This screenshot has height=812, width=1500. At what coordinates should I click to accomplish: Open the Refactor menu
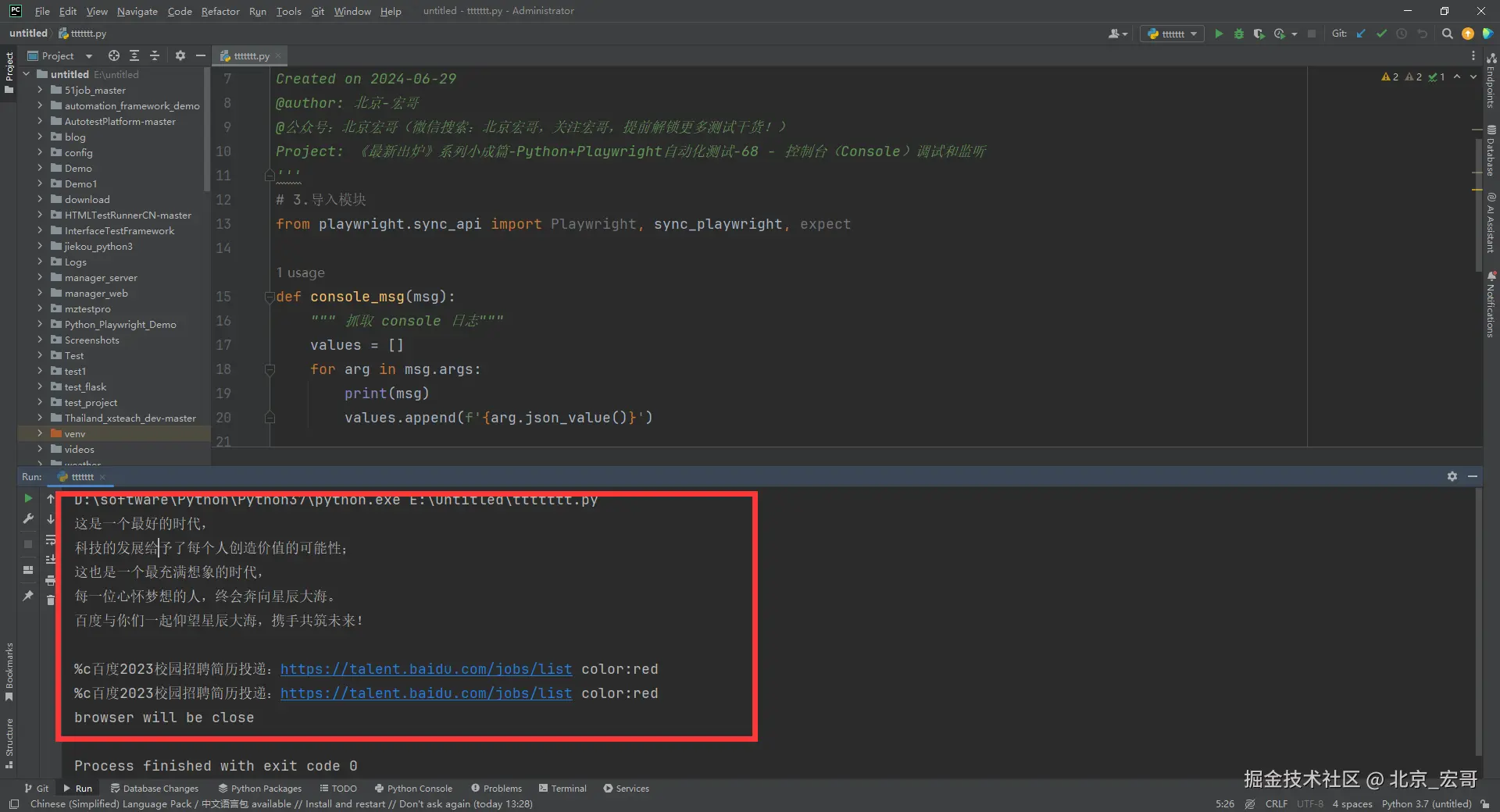(220, 11)
